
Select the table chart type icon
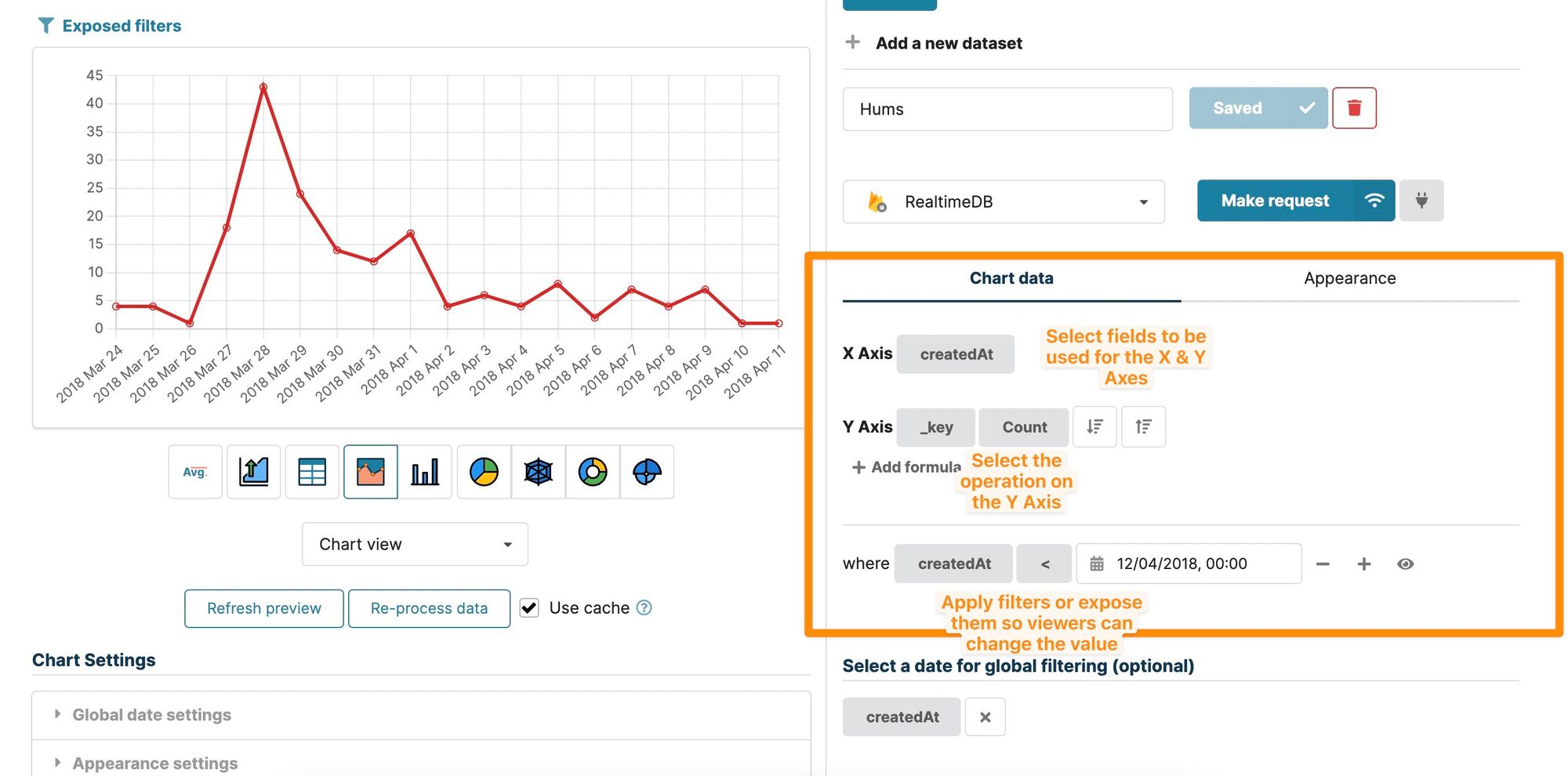(312, 472)
